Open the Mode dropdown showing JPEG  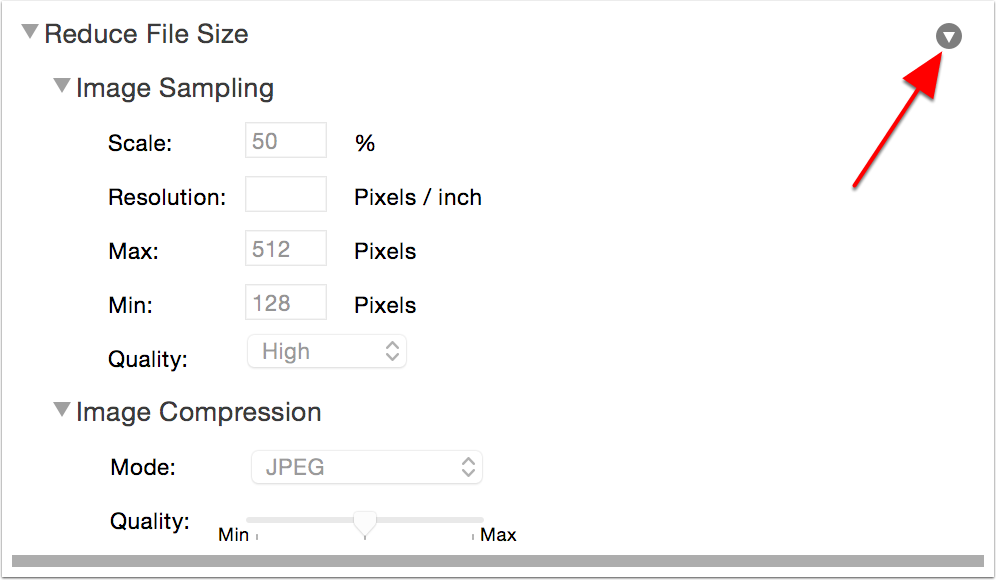tap(365, 466)
